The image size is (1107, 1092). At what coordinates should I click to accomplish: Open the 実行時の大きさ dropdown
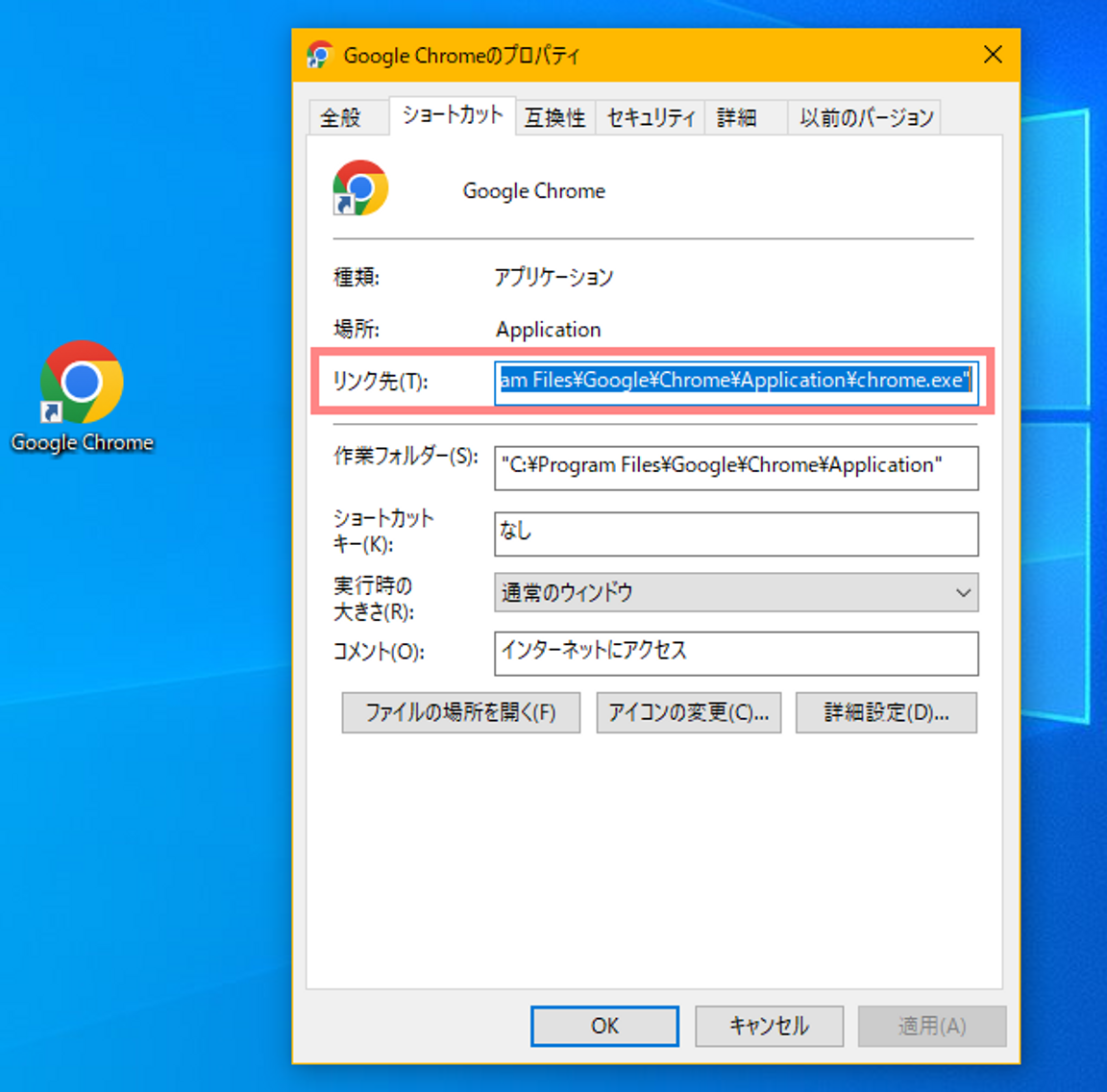tap(736, 592)
